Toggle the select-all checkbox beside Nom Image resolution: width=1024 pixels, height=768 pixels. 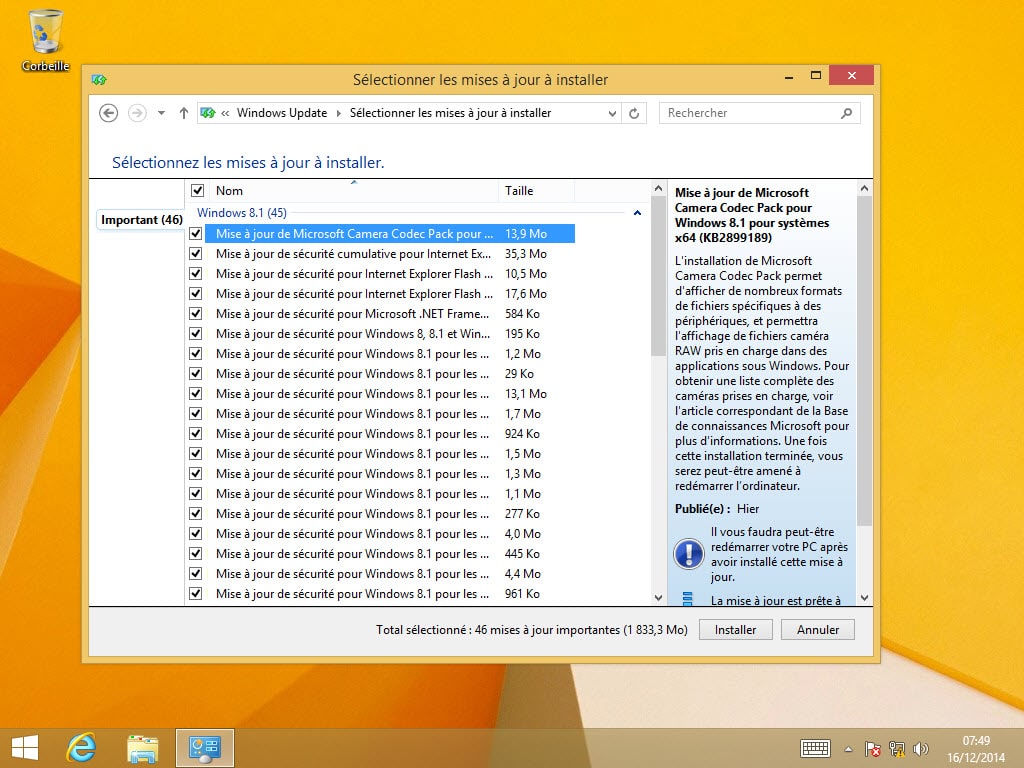(x=197, y=191)
